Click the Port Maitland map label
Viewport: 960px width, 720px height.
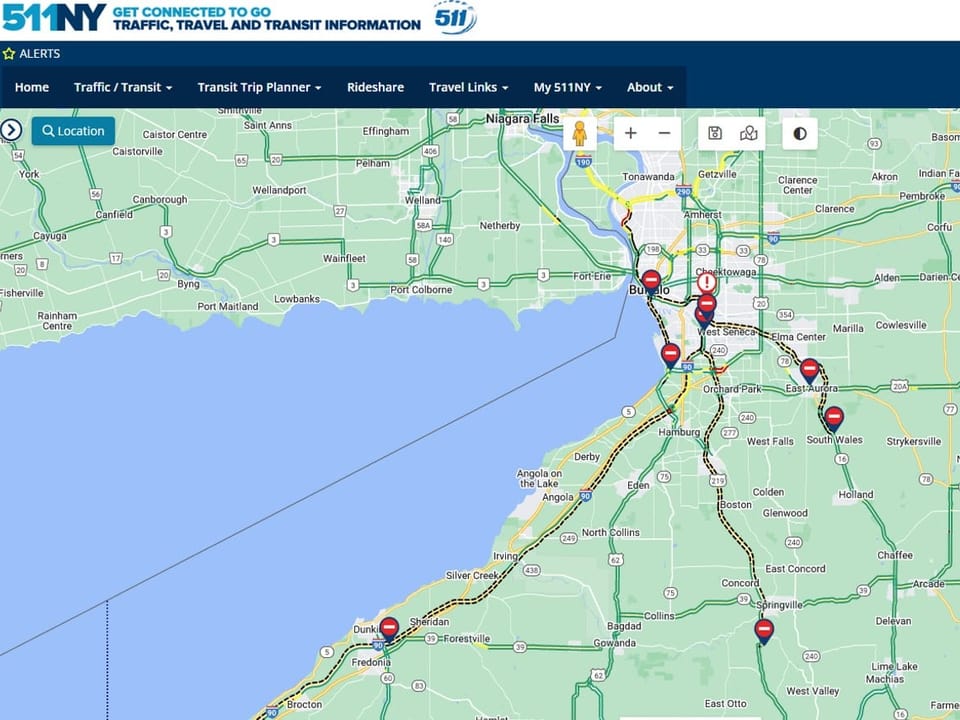coord(228,307)
